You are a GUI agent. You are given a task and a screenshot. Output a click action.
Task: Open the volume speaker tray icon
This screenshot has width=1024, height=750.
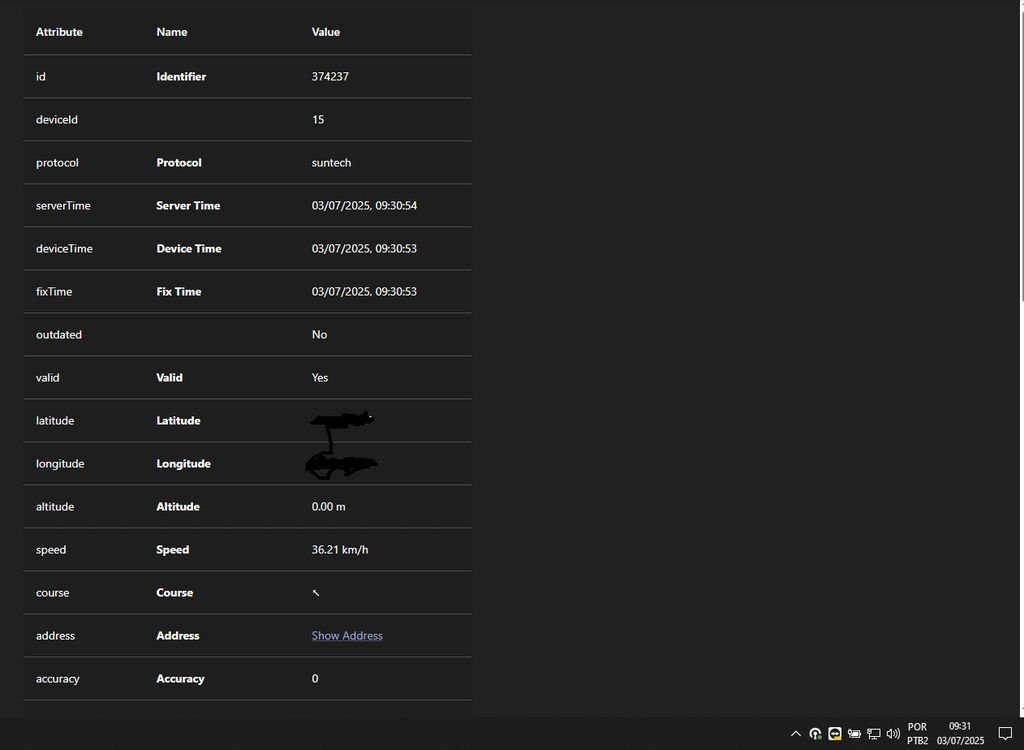[893, 734]
